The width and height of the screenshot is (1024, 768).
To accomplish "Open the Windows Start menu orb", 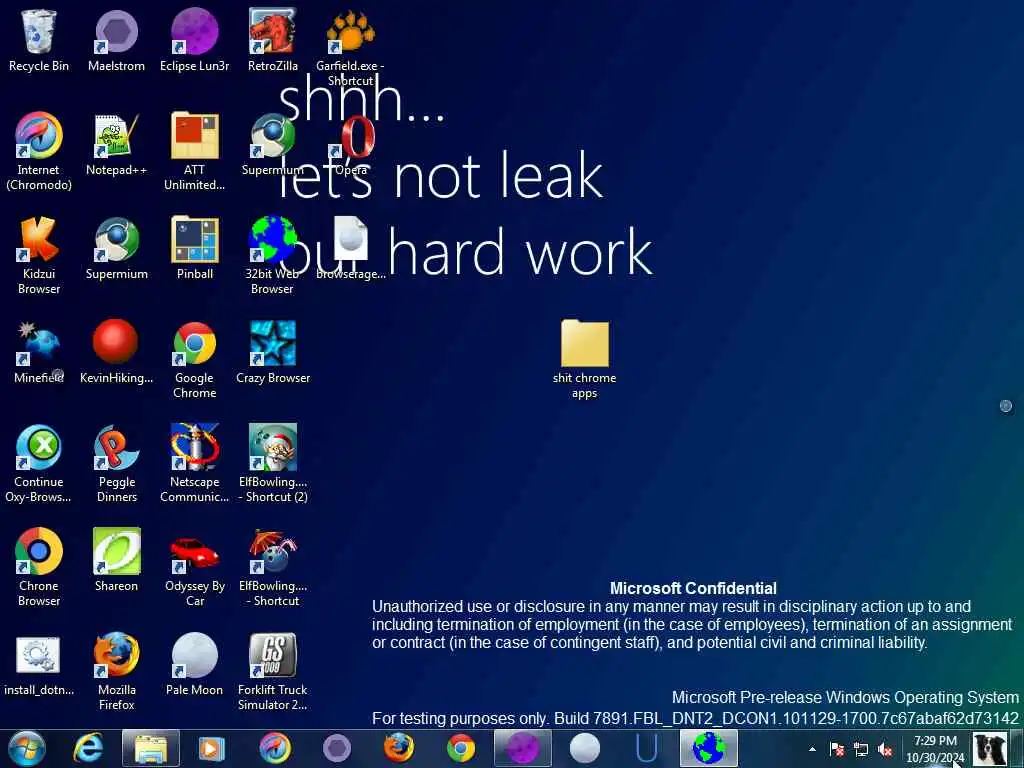I will 27,748.
